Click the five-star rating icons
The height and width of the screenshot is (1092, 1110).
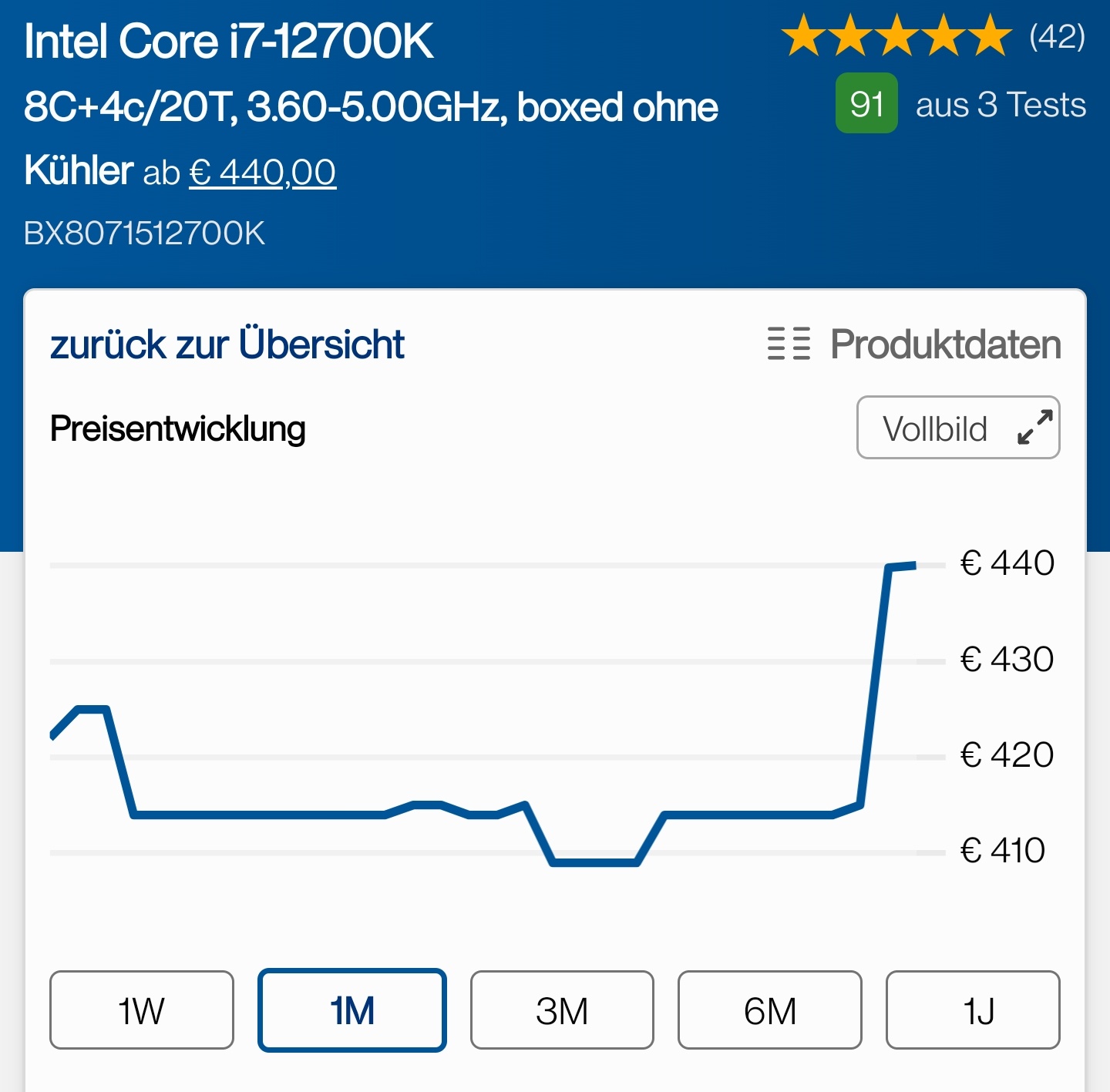point(896,36)
